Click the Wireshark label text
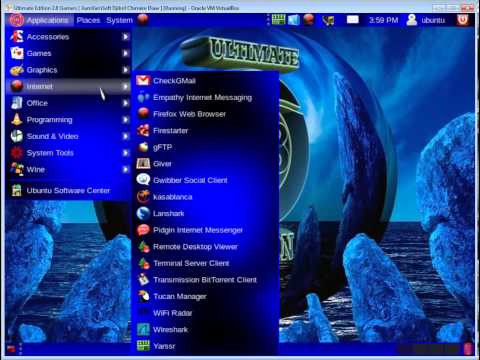This screenshot has height=360, width=480. (x=170, y=329)
